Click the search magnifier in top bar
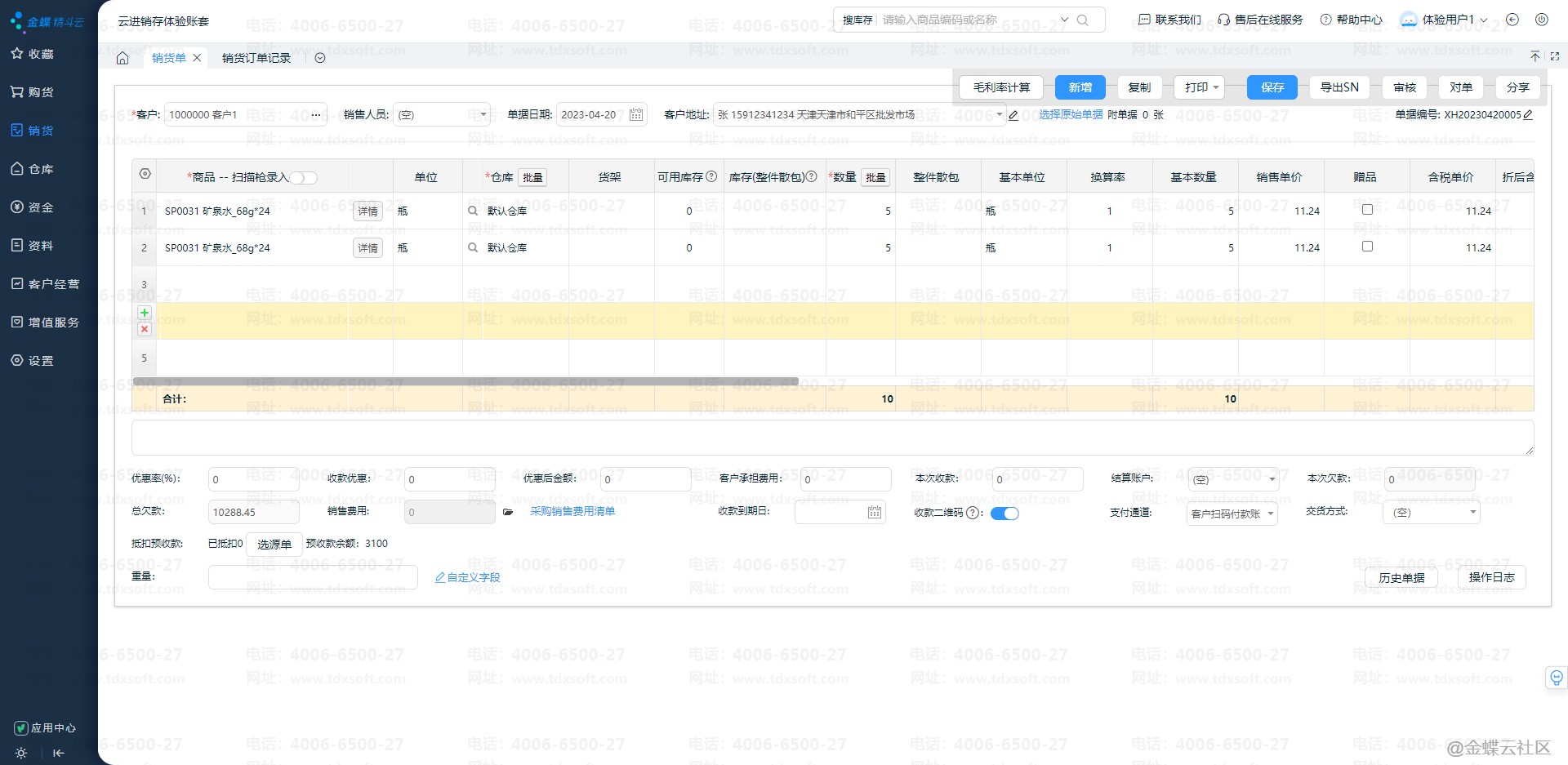Screen dimensions: 1568x765 (x=1083, y=20)
